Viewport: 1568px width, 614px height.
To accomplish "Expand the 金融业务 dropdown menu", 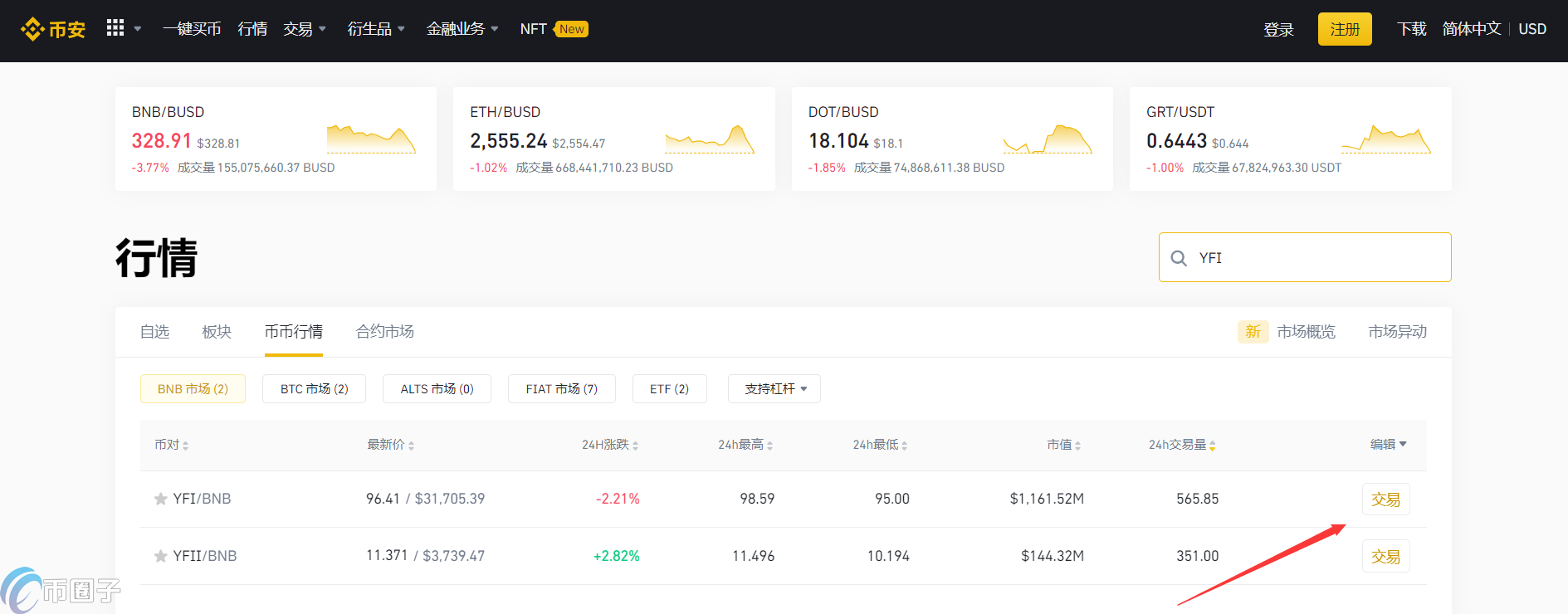I will click(462, 29).
